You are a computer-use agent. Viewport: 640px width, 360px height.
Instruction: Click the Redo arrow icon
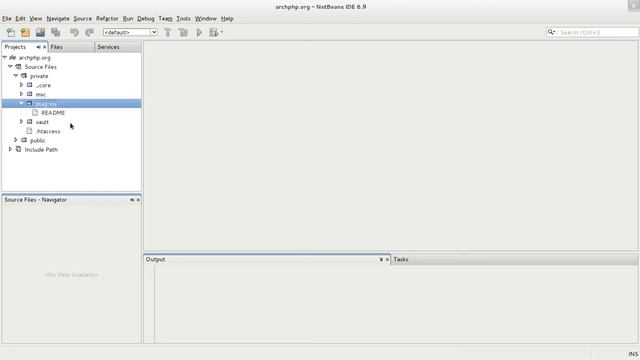coord(89,32)
